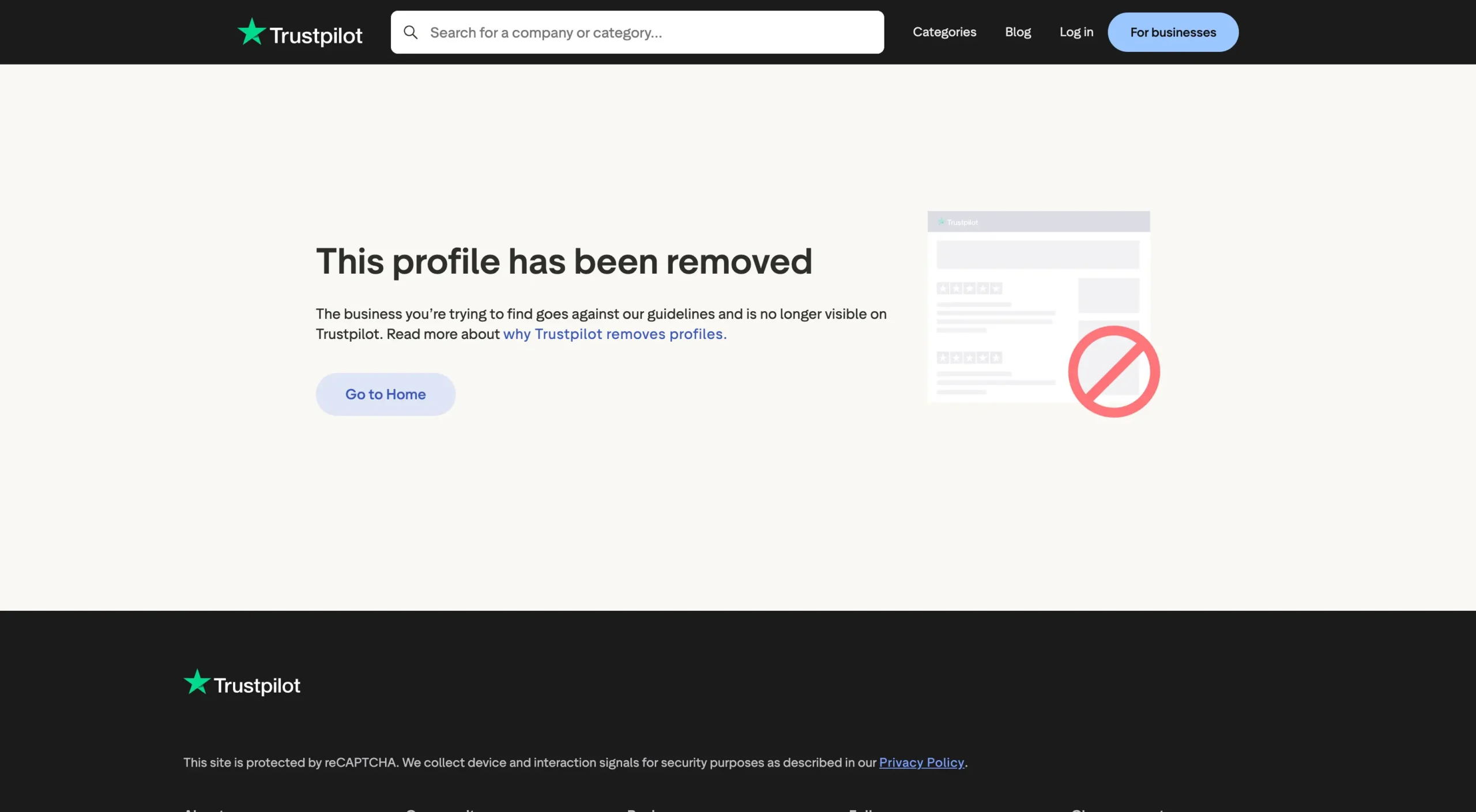Click the Trustpilot logo in the header
This screenshot has height=812, width=1476.
click(x=300, y=32)
